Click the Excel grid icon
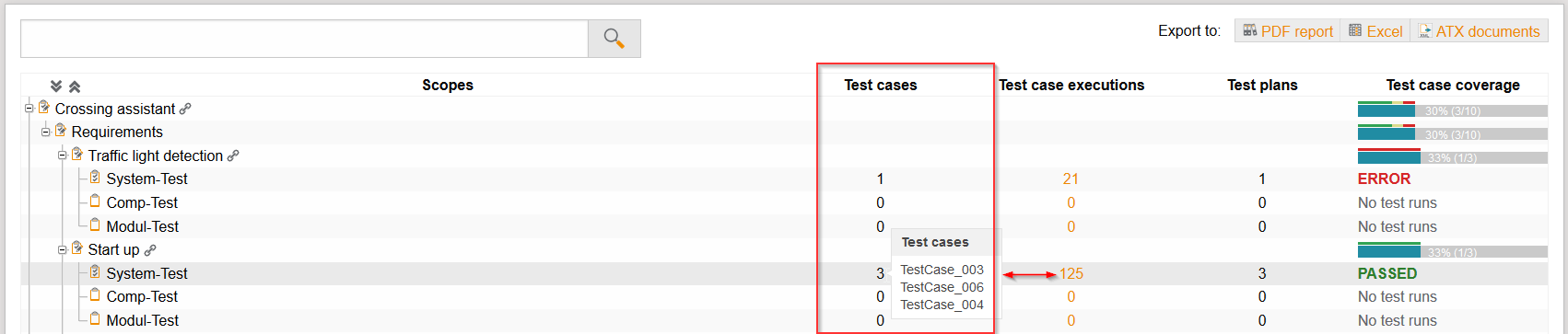 (1355, 30)
